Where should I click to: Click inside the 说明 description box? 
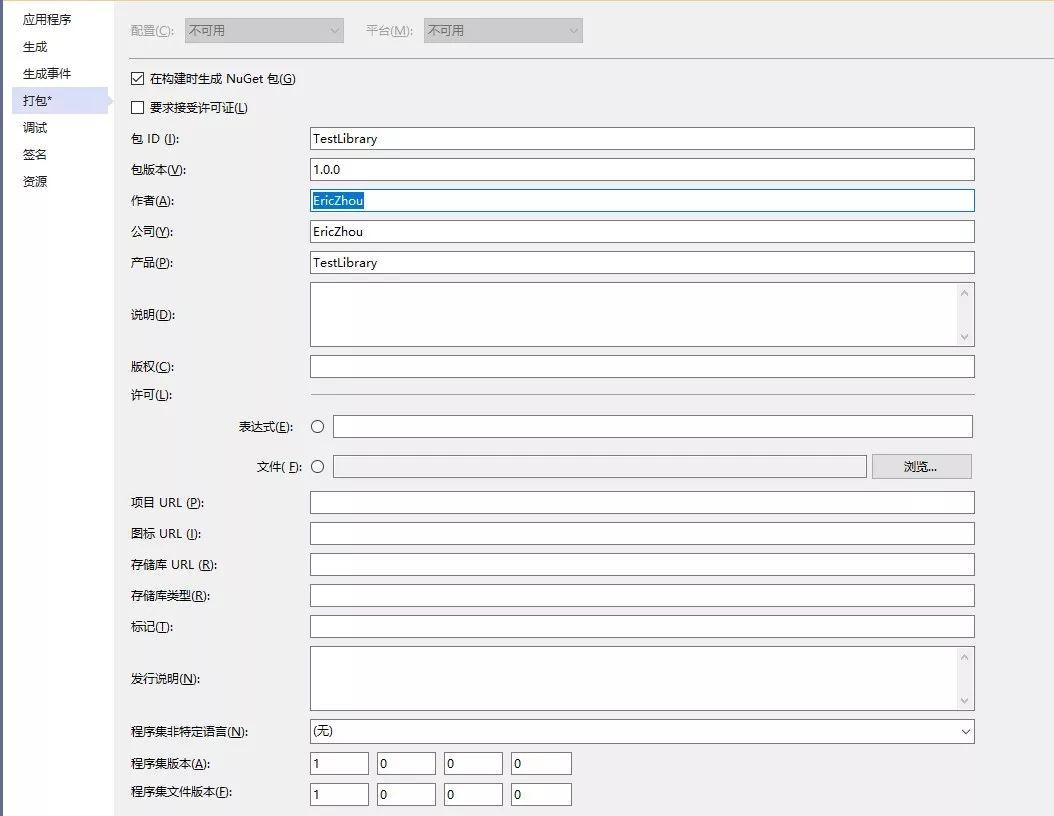630,315
